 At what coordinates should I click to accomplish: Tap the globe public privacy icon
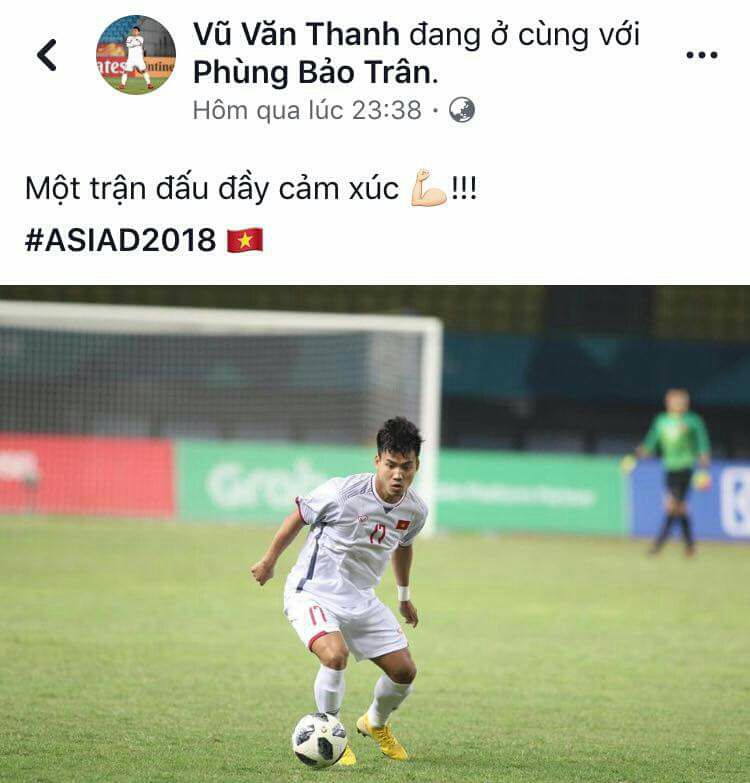461,110
